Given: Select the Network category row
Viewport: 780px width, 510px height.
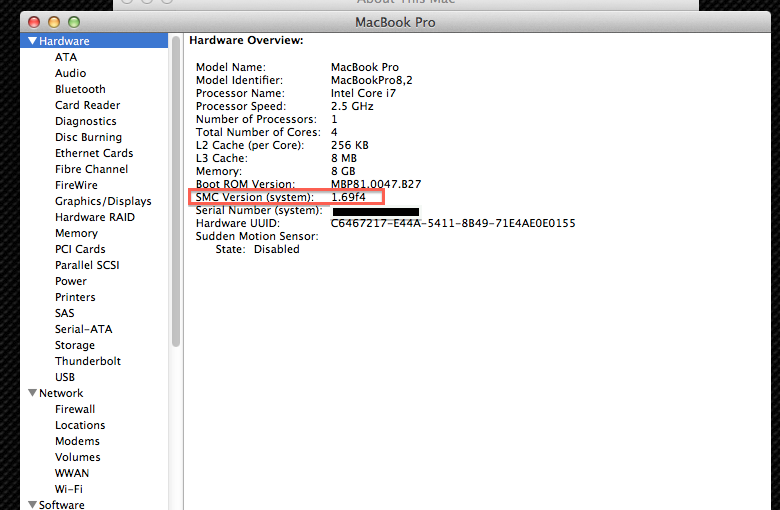Looking at the screenshot, I should [94, 393].
